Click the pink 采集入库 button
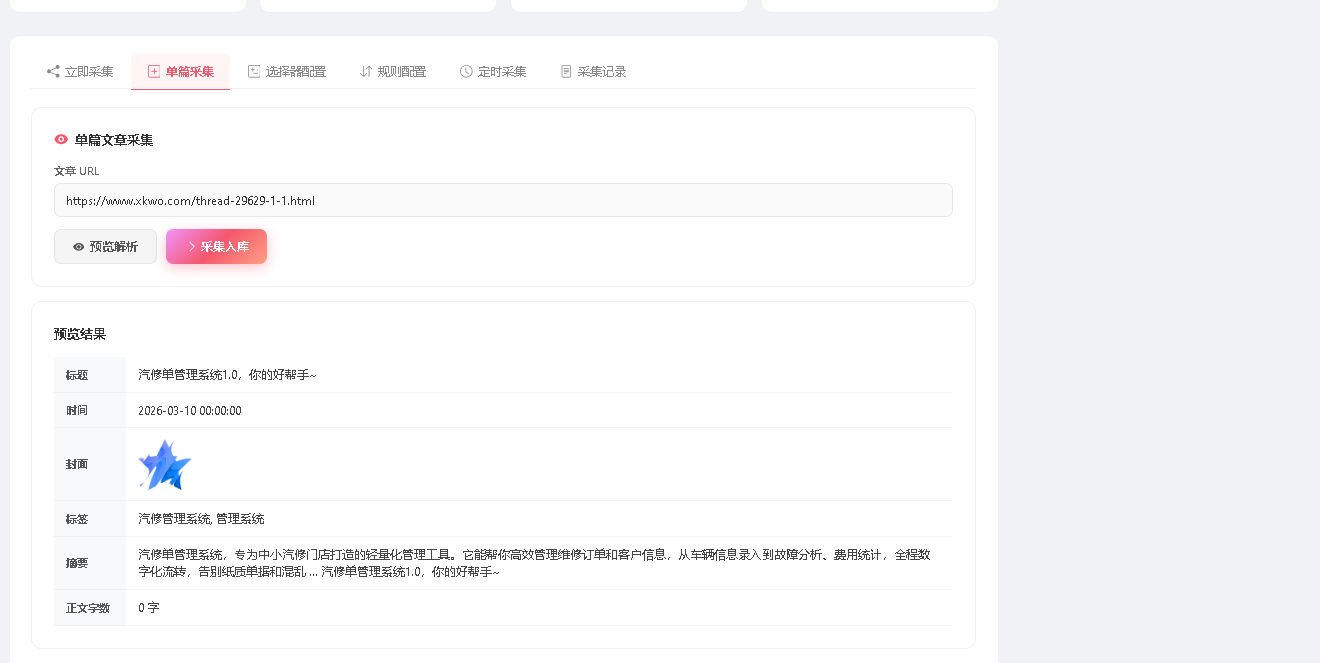Screen dimensions: 1320x663 point(216,246)
